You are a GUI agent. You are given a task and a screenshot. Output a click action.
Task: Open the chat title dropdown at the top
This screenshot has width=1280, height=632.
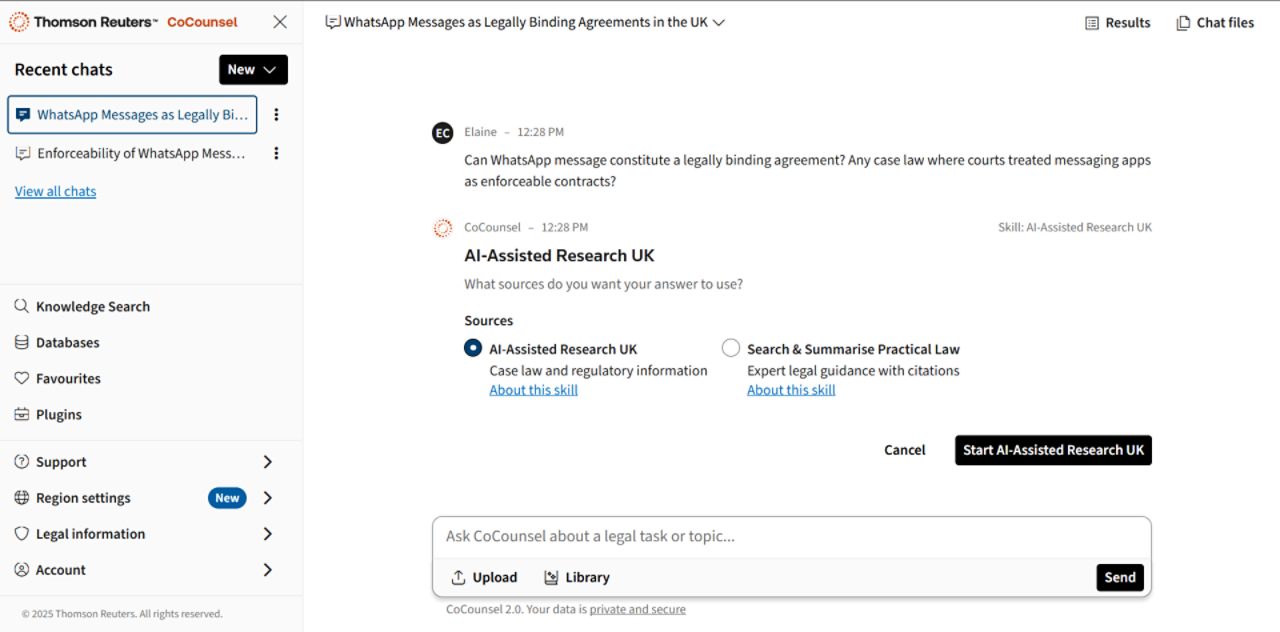[x=718, y=21]
